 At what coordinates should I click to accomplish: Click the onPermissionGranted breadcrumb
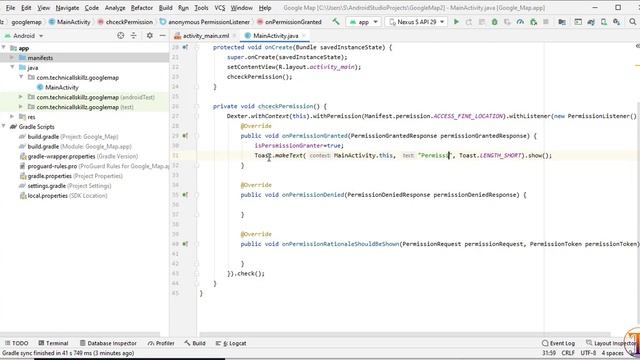(x=289, y=22)
